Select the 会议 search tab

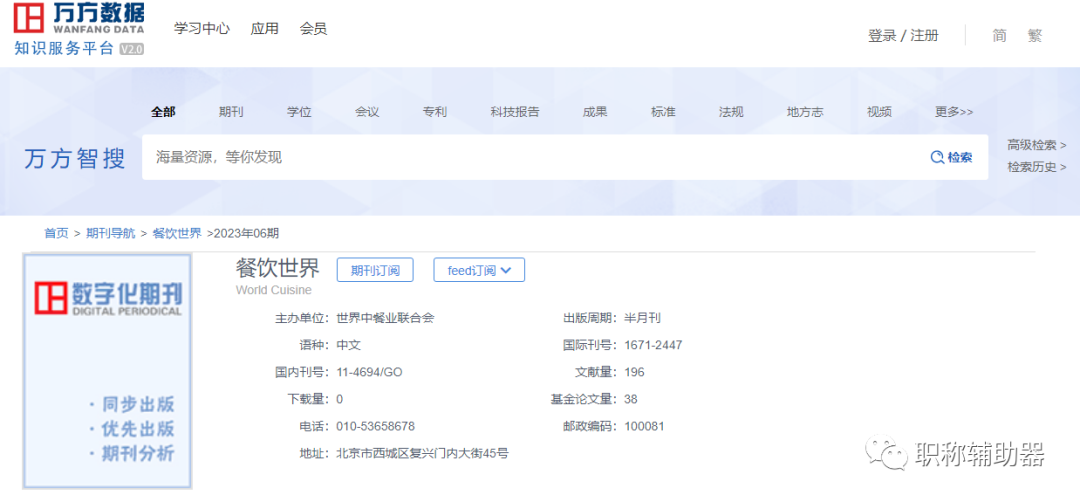[367, 112]
